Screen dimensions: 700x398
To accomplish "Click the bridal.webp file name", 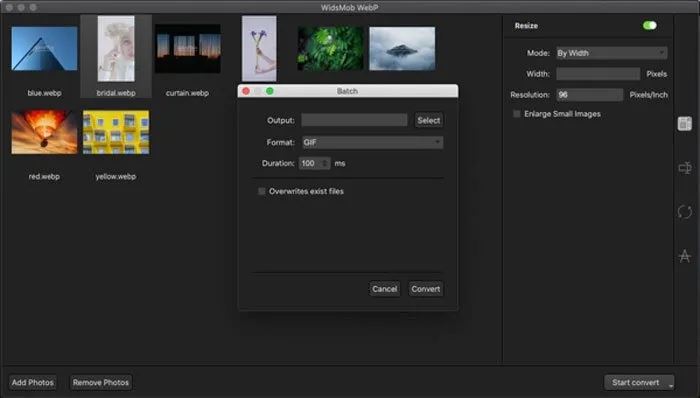I will click(x=116, y=93).
